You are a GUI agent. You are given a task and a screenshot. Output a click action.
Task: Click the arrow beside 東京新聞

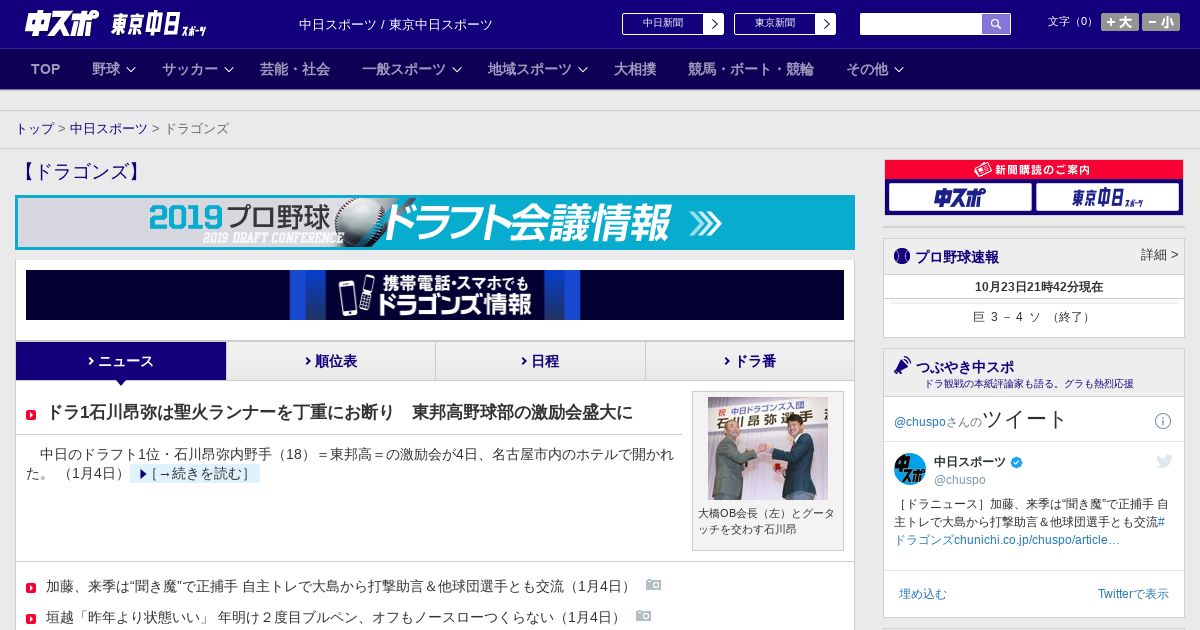point(826,24)
